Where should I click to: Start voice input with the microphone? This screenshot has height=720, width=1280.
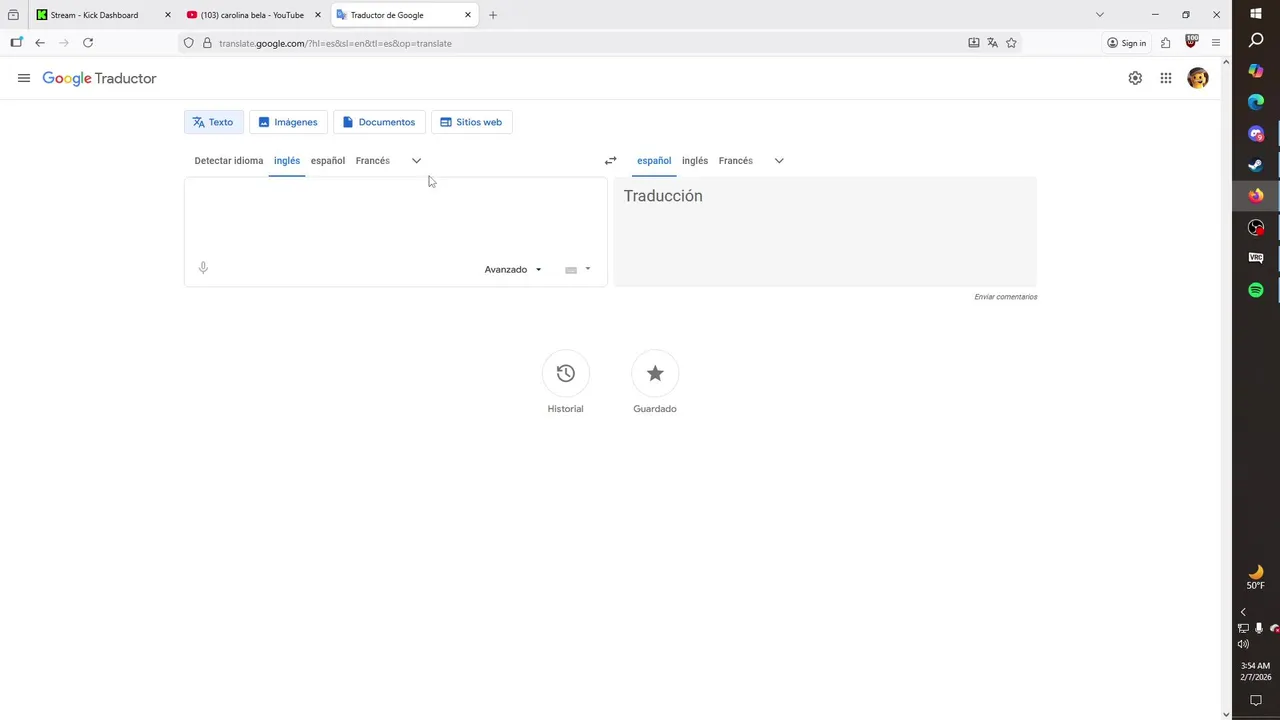[203, 267]
